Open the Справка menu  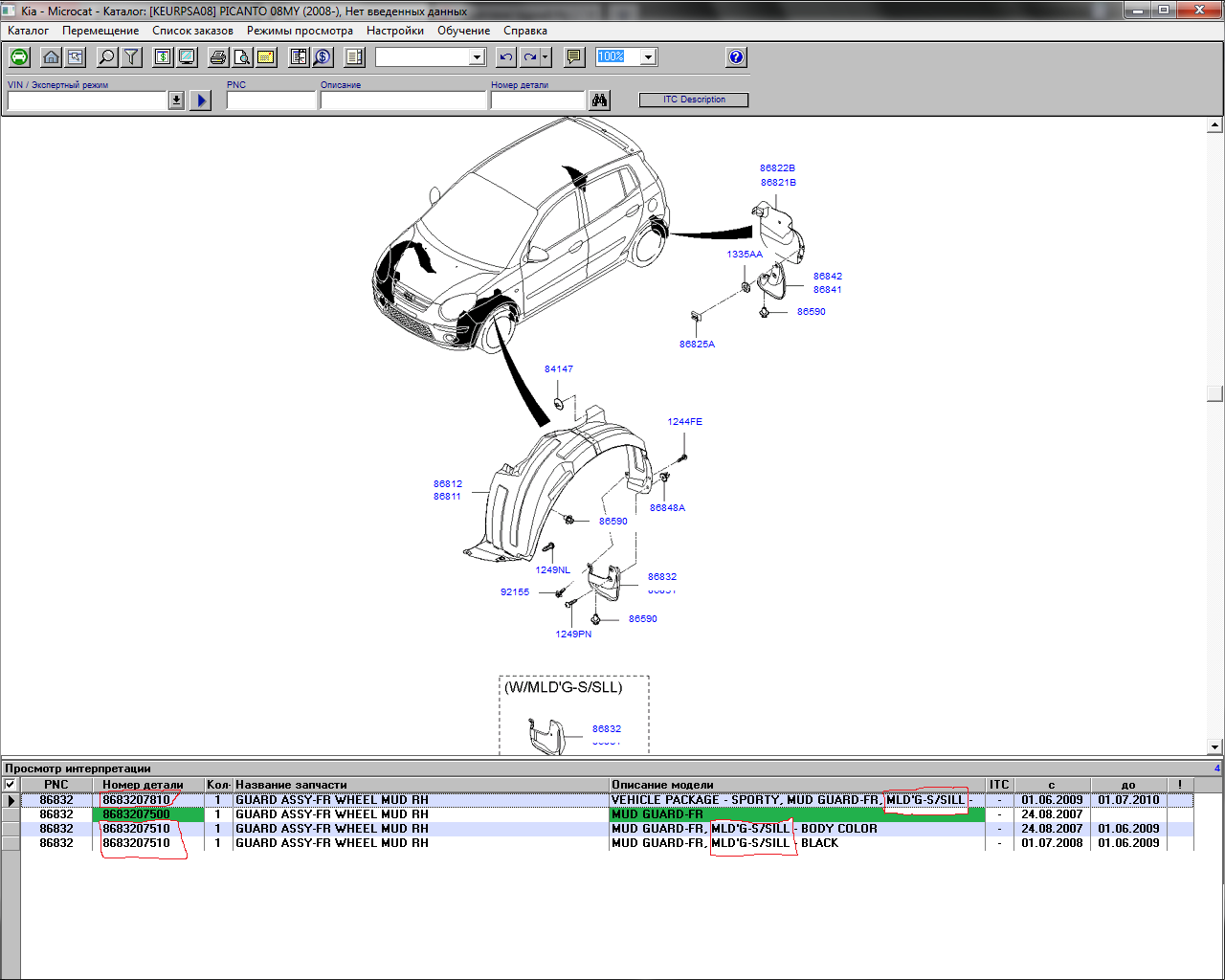pyautogui.click(x=524, y=31)
